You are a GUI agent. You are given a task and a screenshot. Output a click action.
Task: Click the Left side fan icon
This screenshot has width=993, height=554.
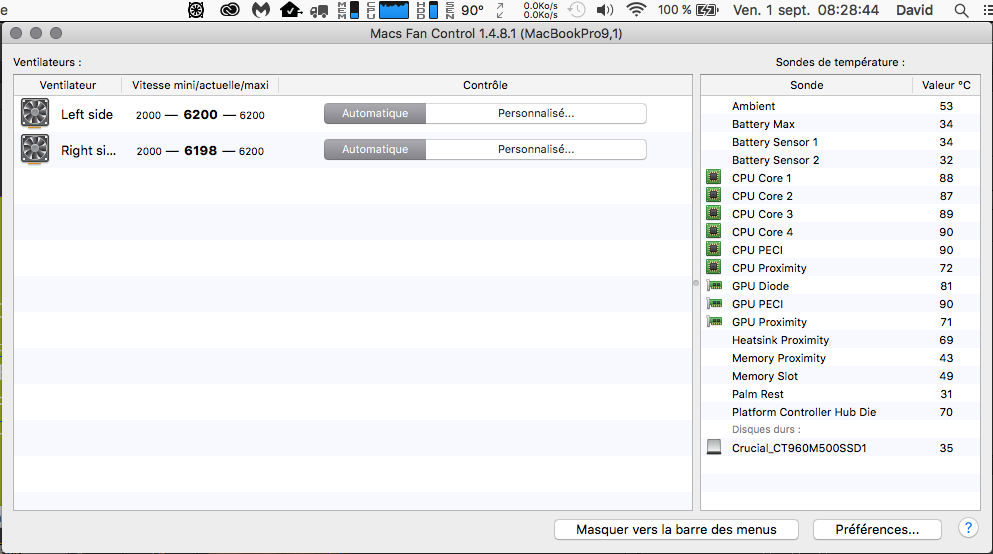35,114
